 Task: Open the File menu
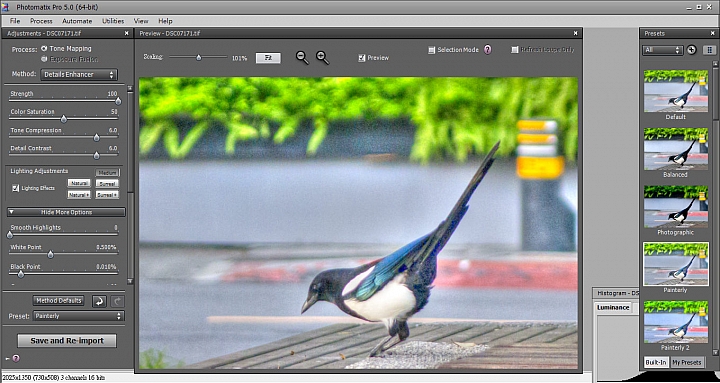click(15, 21)
